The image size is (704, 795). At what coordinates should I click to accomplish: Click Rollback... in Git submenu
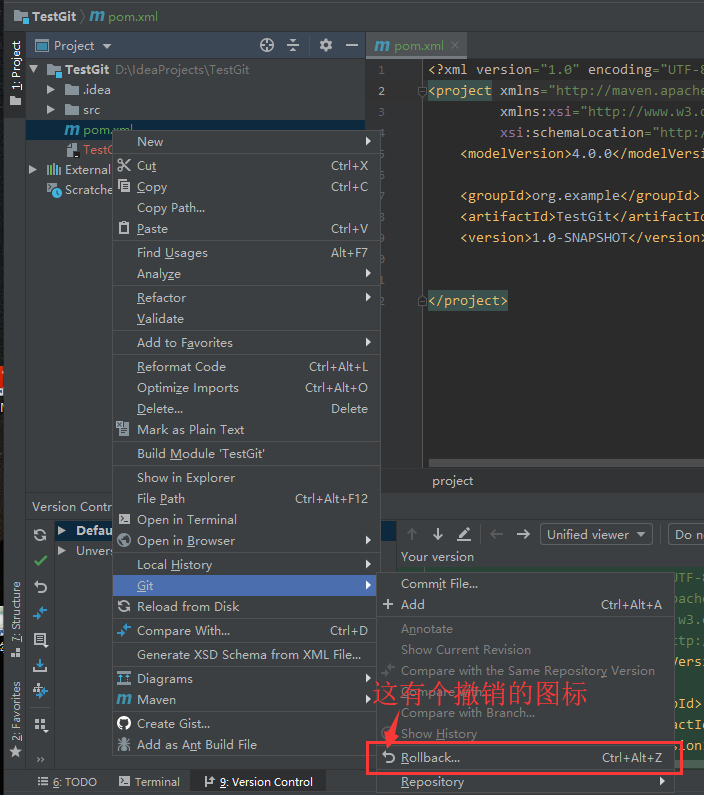(525, 757)
